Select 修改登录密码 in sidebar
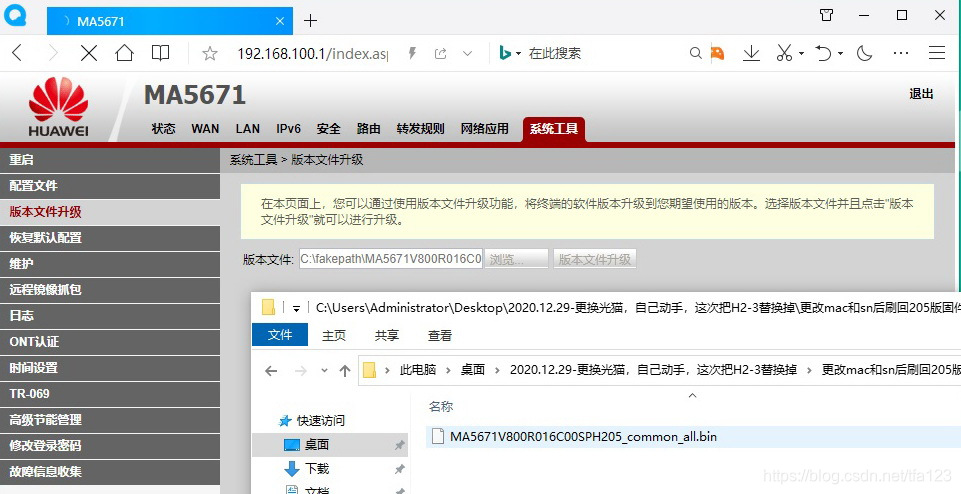961x494 pixels. (x=110, y=446)
